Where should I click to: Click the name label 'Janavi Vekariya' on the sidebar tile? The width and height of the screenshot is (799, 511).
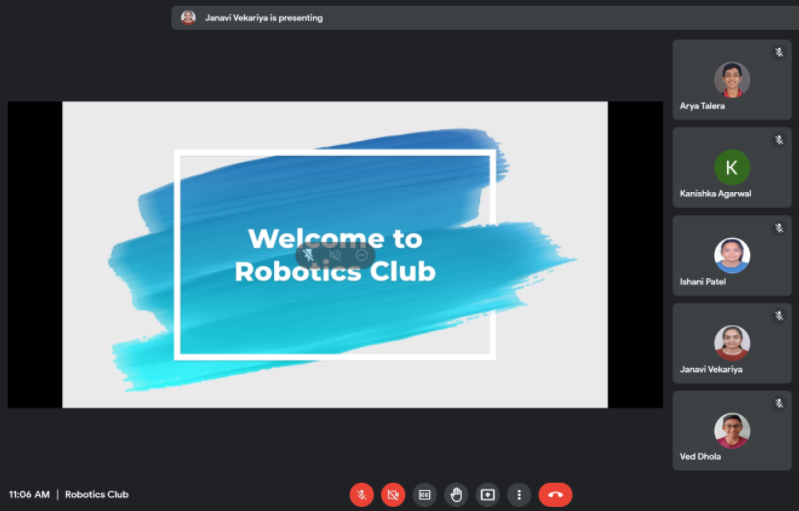711,369
